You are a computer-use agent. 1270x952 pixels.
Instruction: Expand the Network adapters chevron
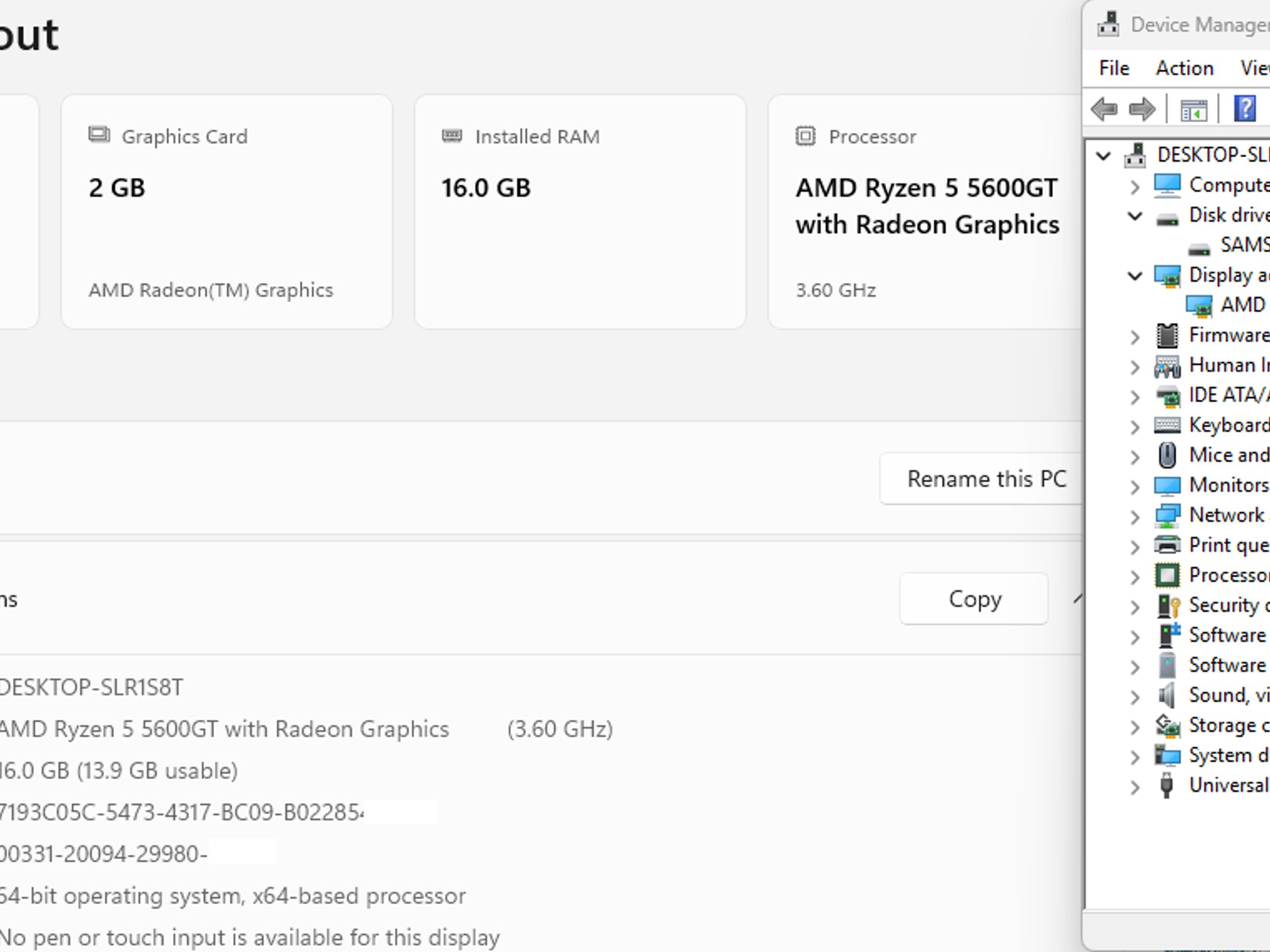[1135, 517]
